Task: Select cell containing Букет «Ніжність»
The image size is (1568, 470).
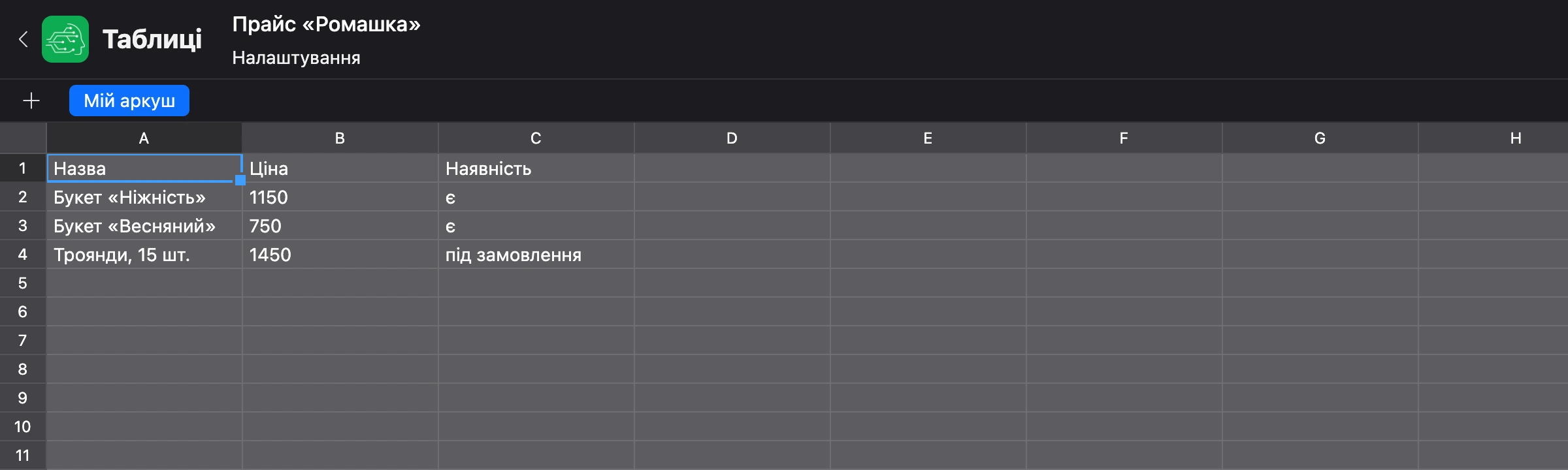Action: pyautogui.click(x=144, y=196)
